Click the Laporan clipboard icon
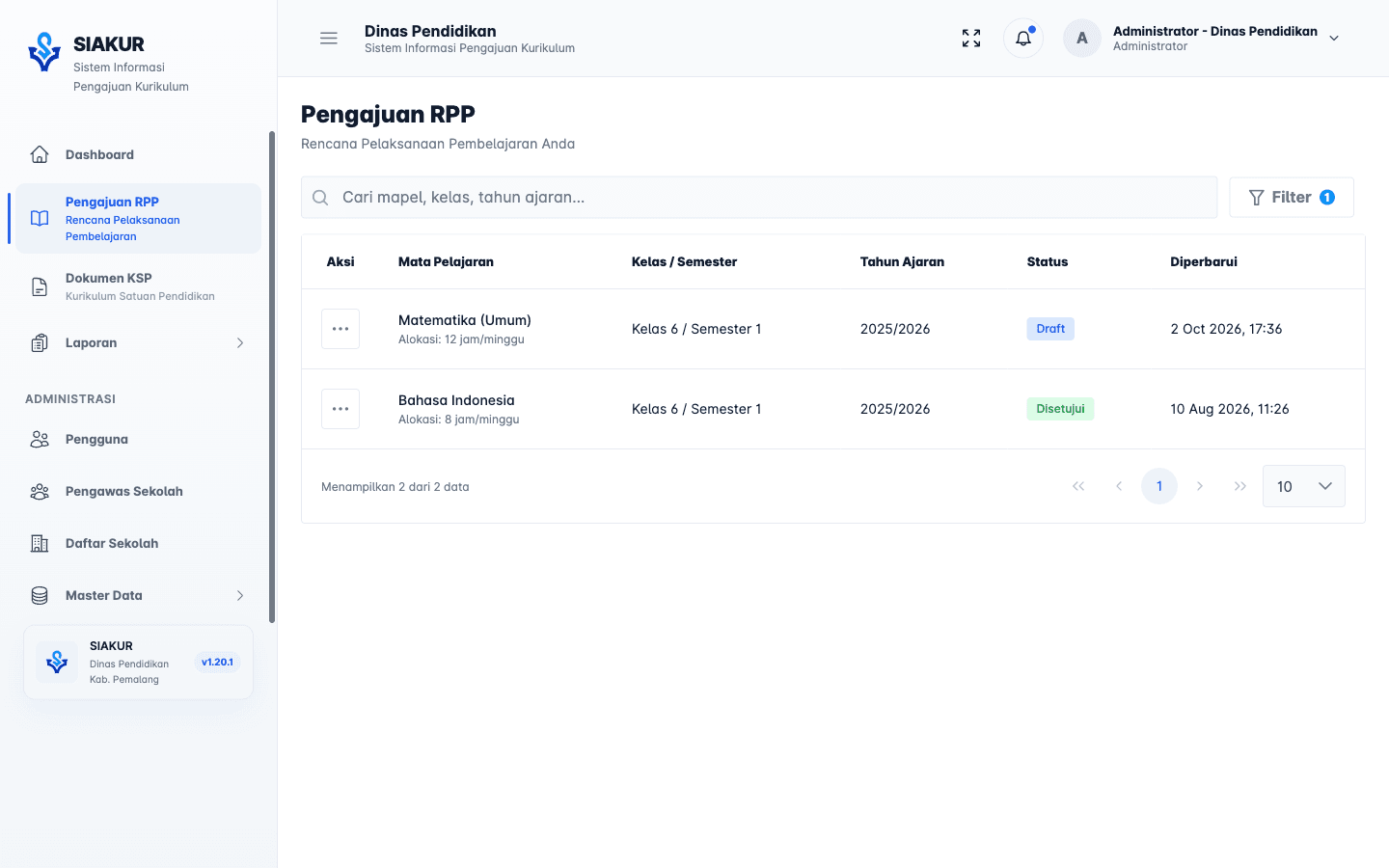Screen dimensions: 1389x868 (40, 343)
